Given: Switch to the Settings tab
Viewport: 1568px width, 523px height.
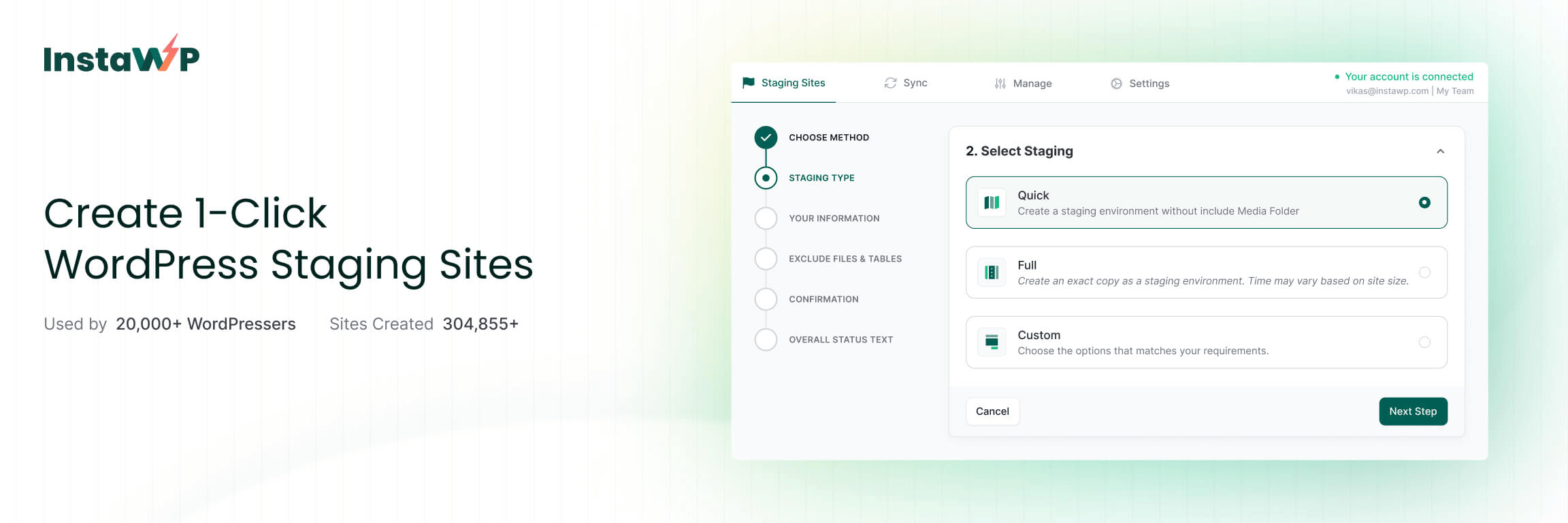Looking at the screenshot, I should 1149,84.
